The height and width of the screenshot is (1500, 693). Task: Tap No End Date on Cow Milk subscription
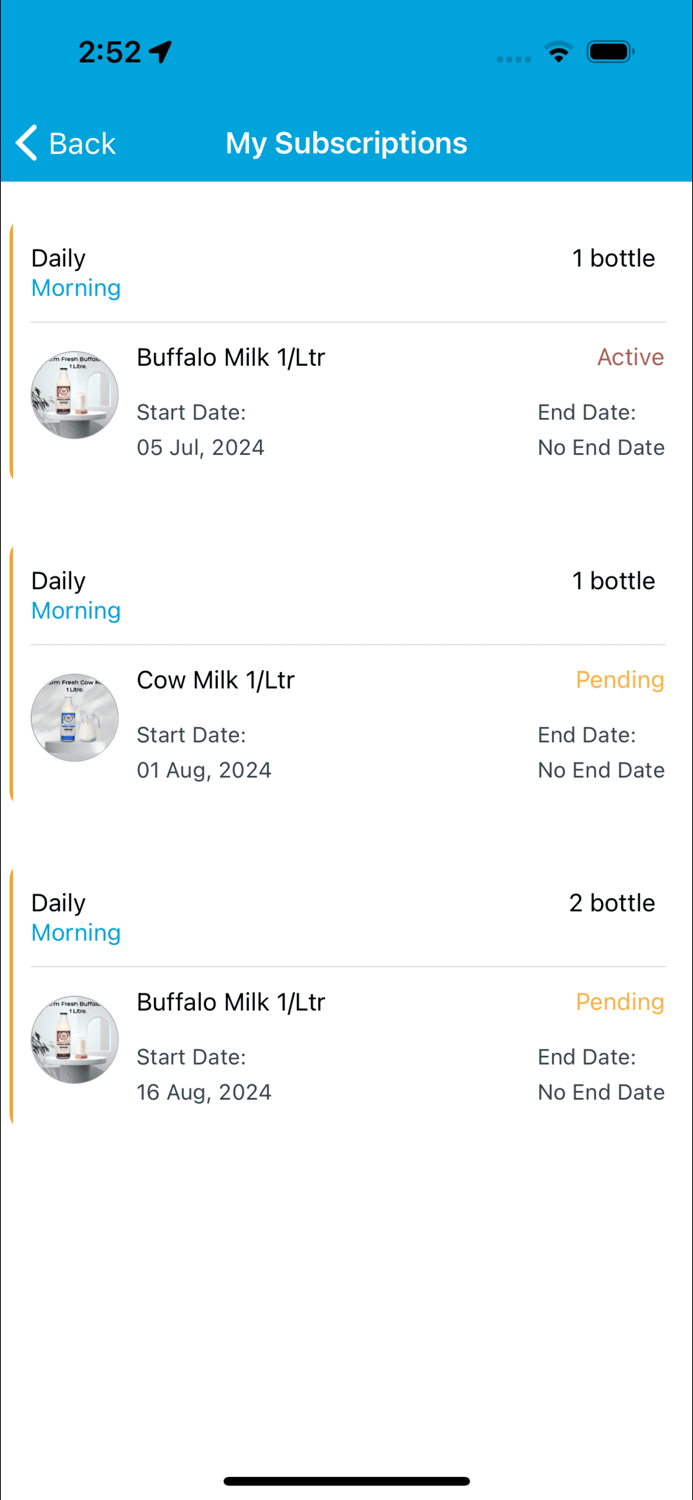[x=600, y=770]
